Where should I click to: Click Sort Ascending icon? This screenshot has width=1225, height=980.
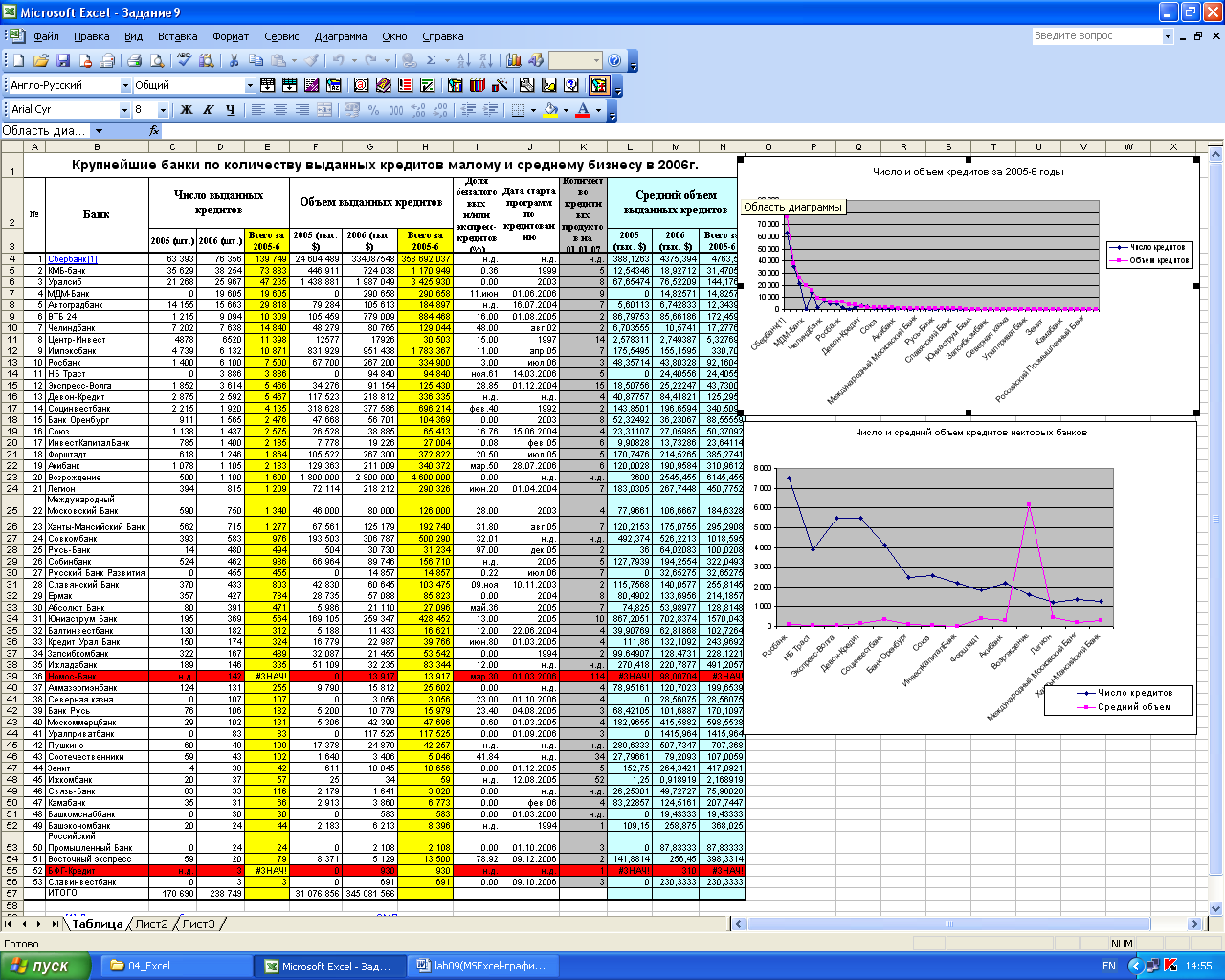pos(464,60)
